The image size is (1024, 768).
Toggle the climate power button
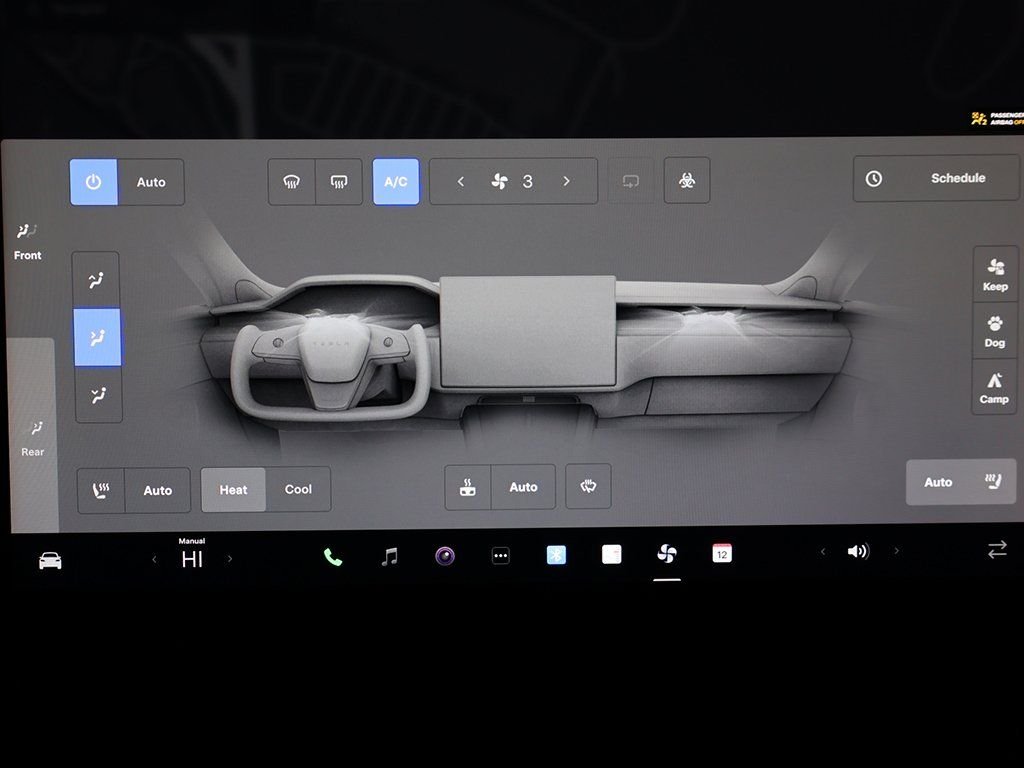pos(94,182)
